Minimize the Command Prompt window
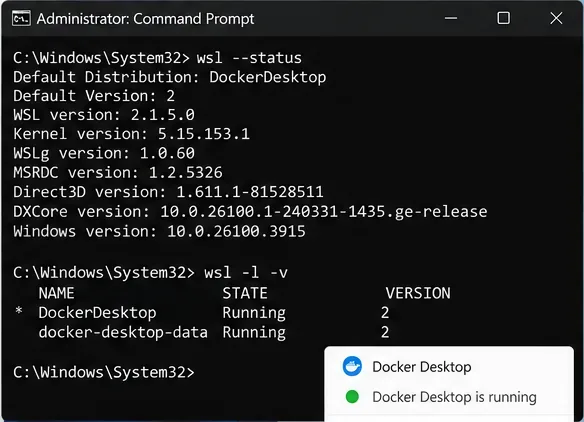584x422 pixels. tap(451, 18)
